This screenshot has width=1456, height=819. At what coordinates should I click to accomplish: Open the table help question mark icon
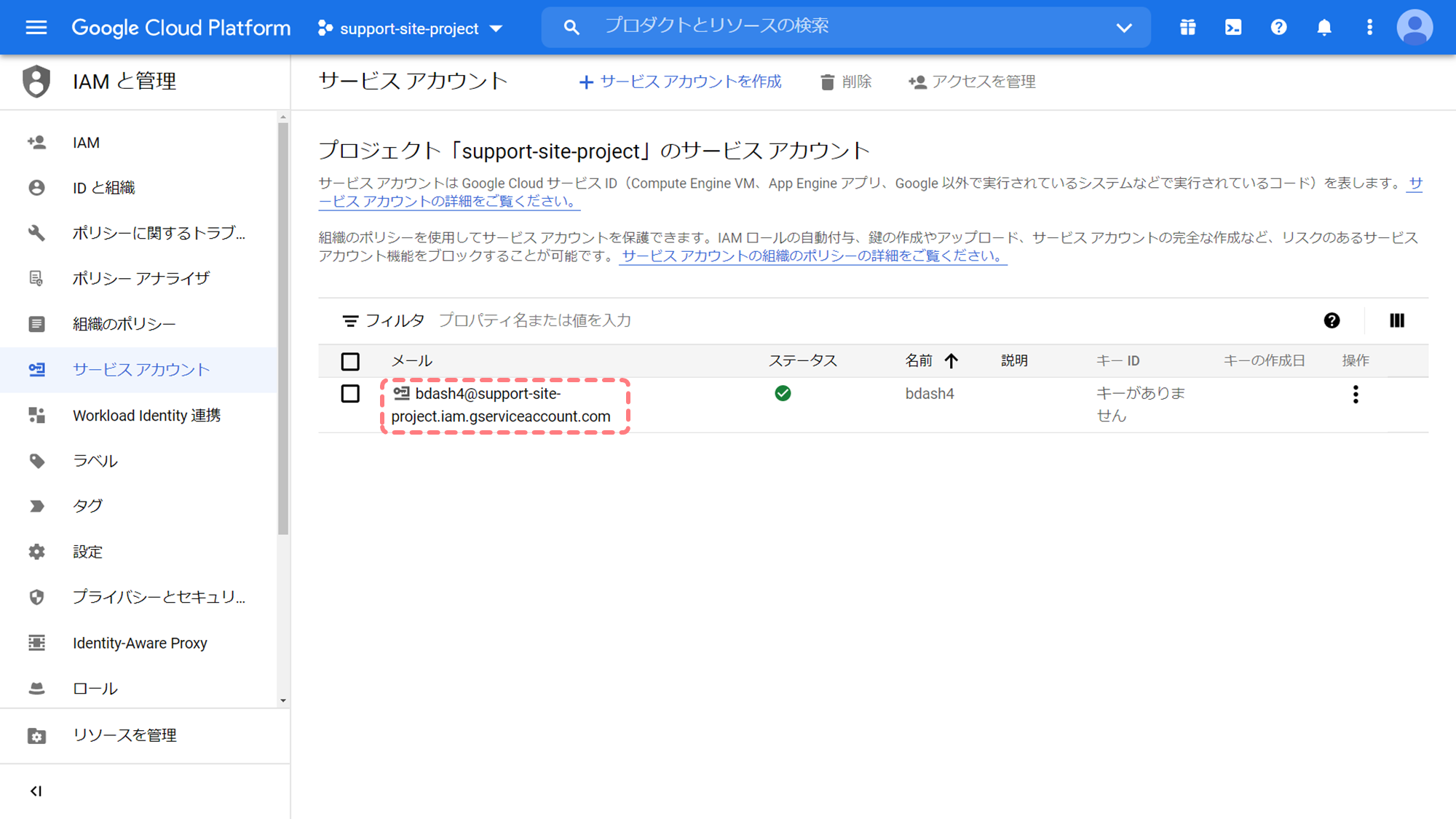point(1332,320)
